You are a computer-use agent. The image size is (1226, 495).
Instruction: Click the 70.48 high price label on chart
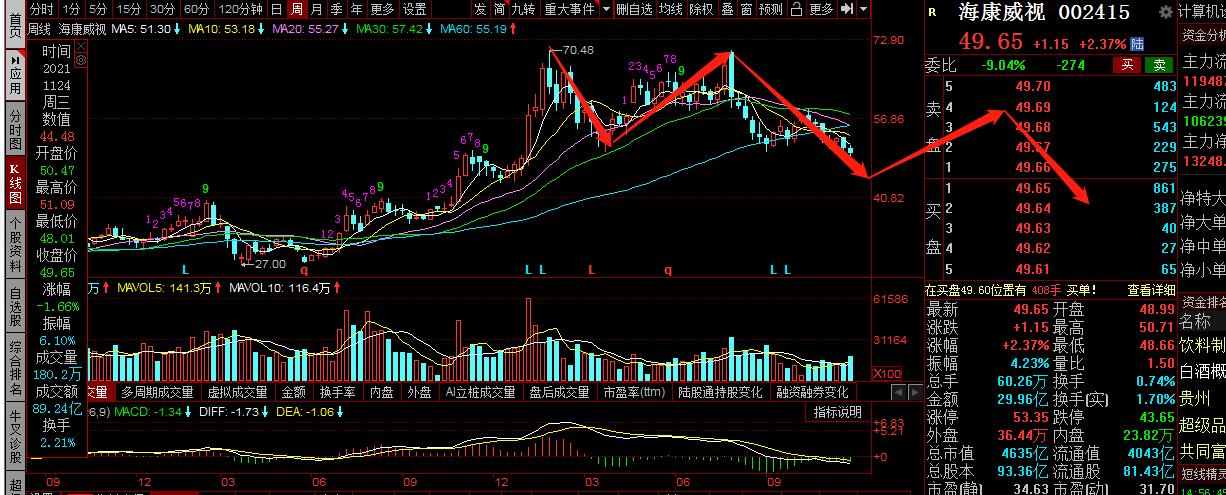point(577,49)
